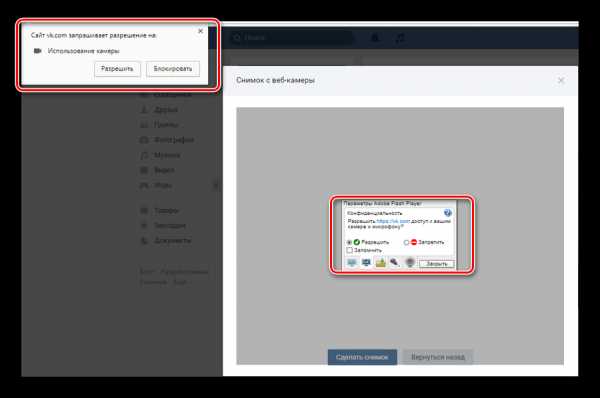Open the Flash local storage folder icon
The image size is (600, 398).
coord(381,263)
